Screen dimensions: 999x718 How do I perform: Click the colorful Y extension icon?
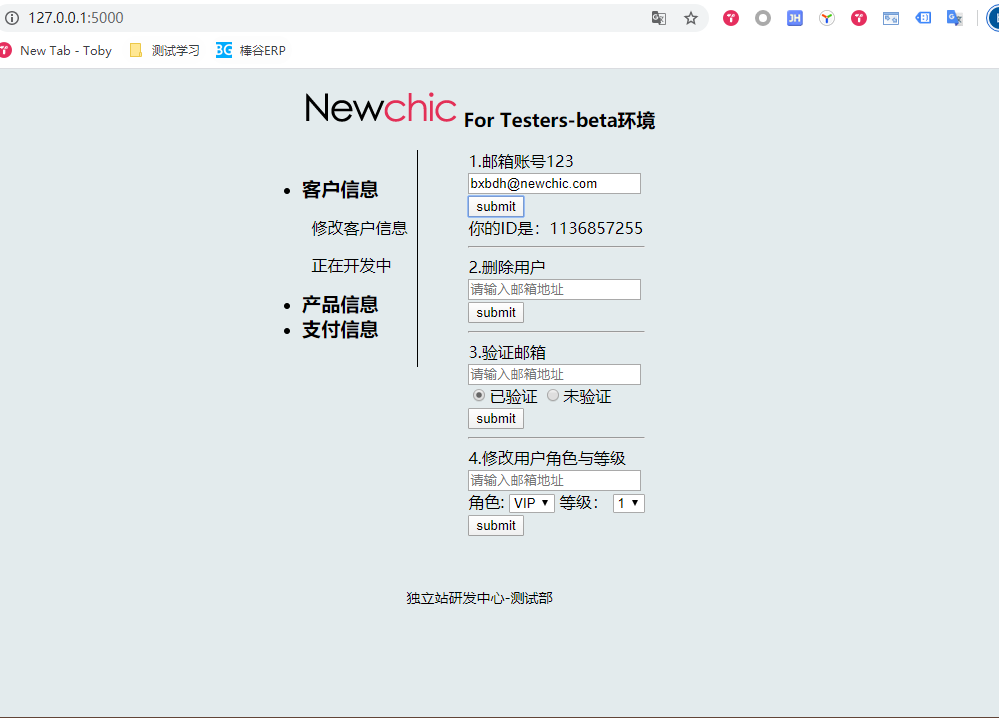pyautogui.click(x=827, y=18)
